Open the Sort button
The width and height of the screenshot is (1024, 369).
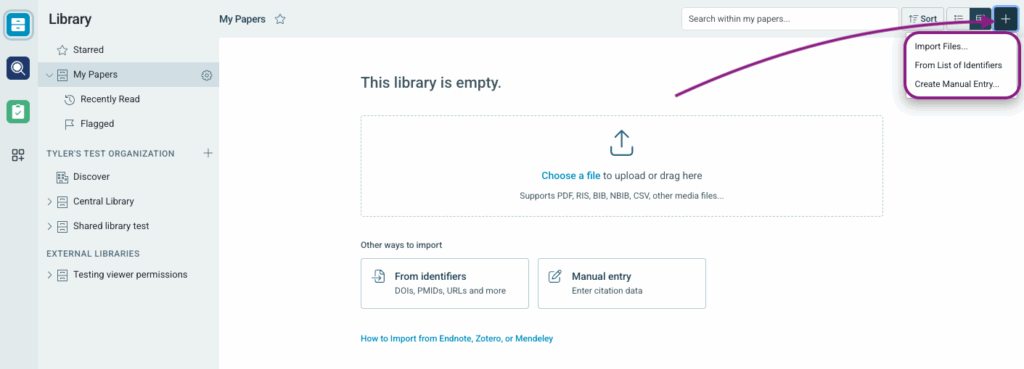pyautogui.click(x=922, y=19)
